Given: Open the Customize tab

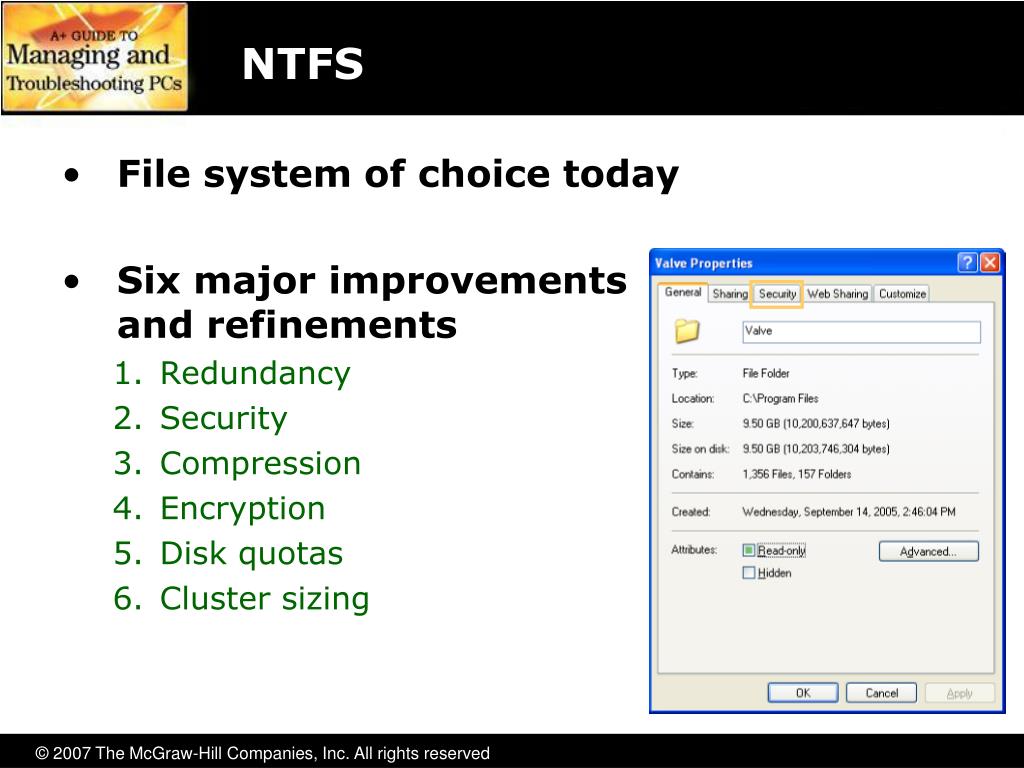Looking at the screenshot, I should (x=902, y=294).
